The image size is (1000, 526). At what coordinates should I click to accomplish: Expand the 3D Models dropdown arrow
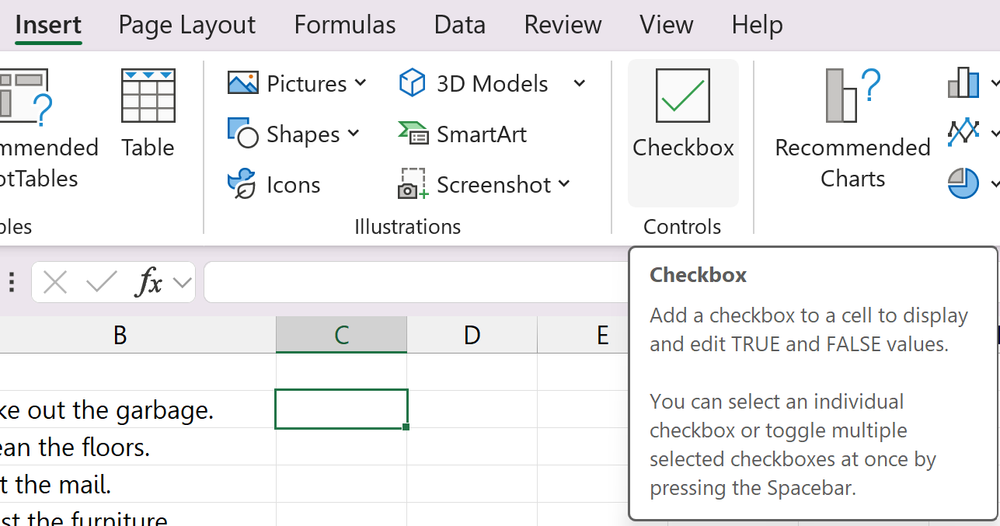point(580,83)
